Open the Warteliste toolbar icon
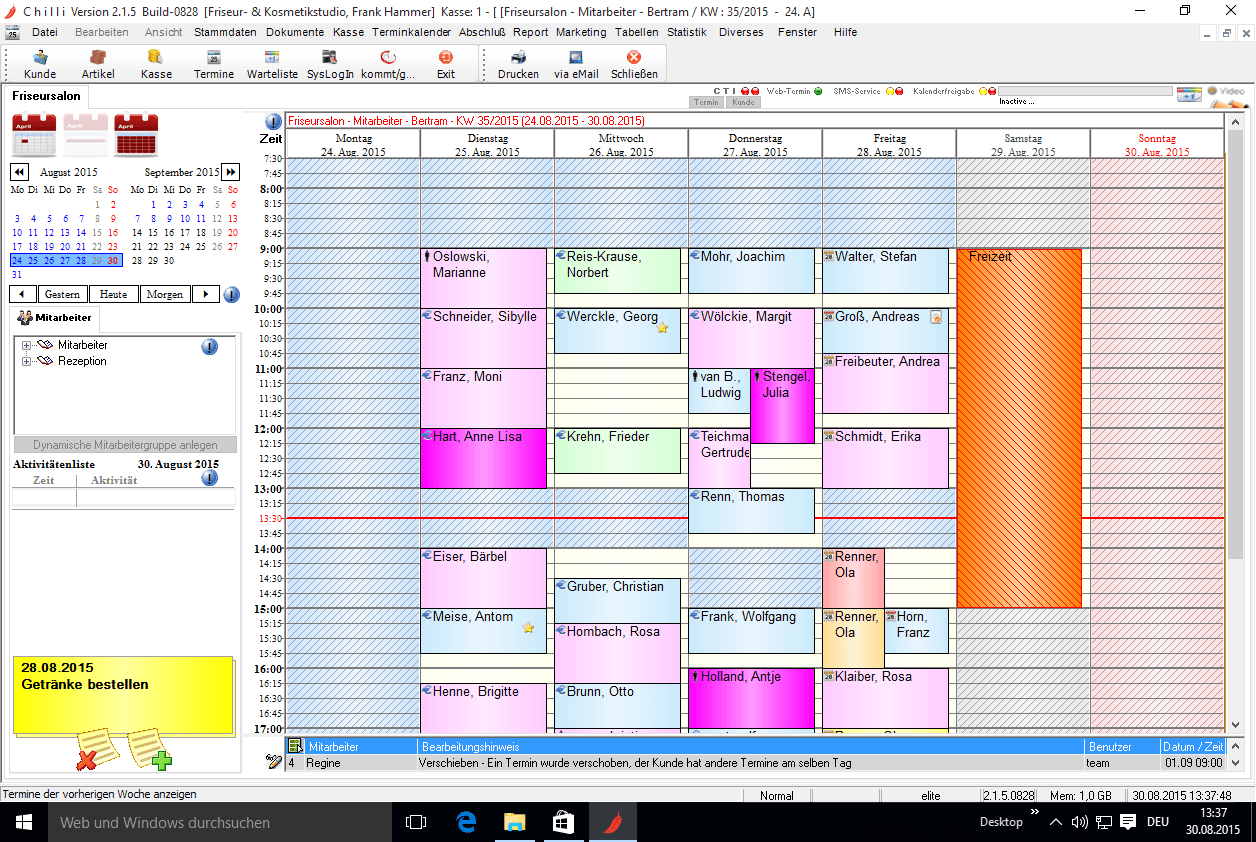Viewport: 1256px width, 842px height. click(272, 64)
